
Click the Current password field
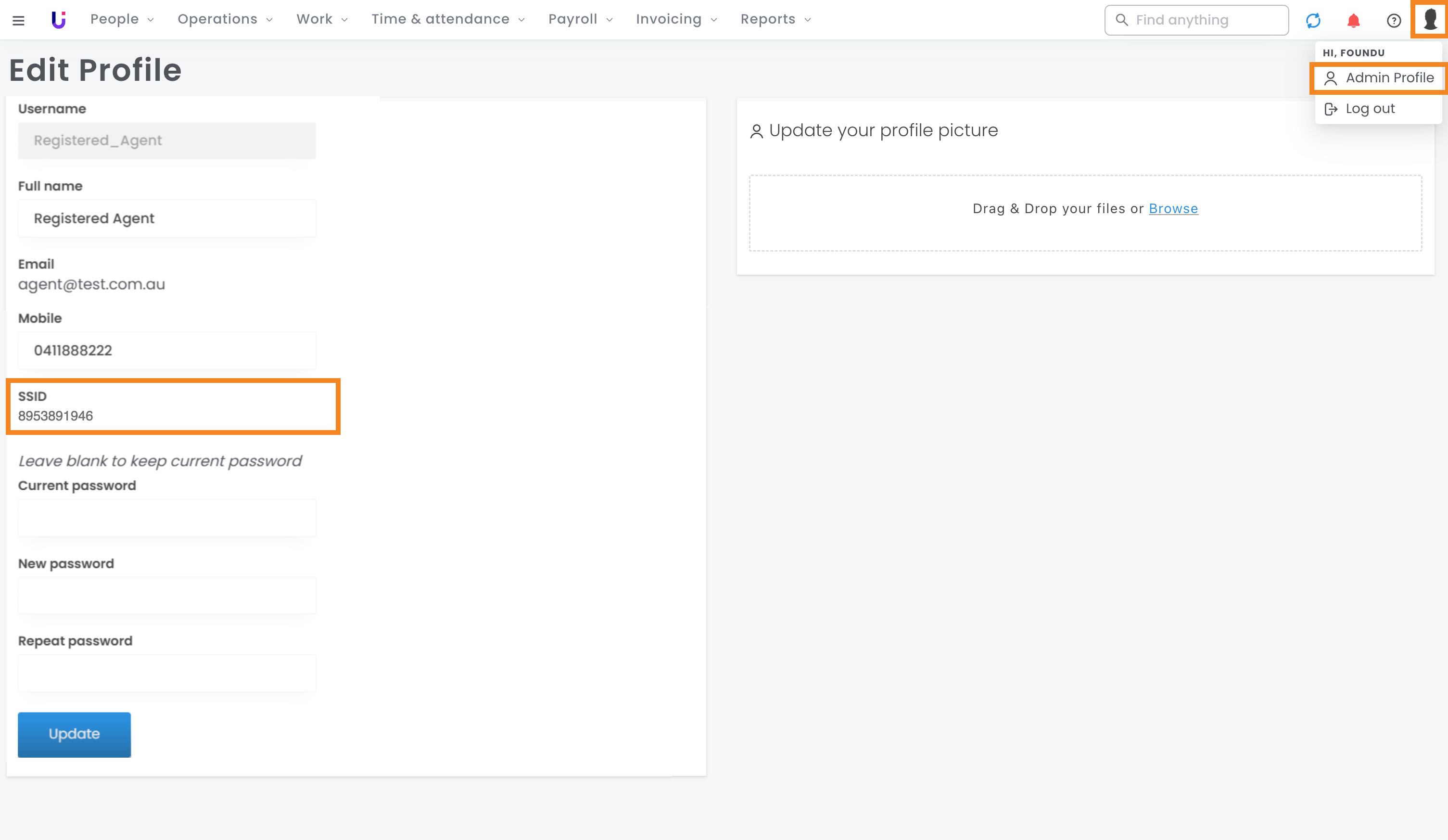pyautogui.click(x=166, y=518)
